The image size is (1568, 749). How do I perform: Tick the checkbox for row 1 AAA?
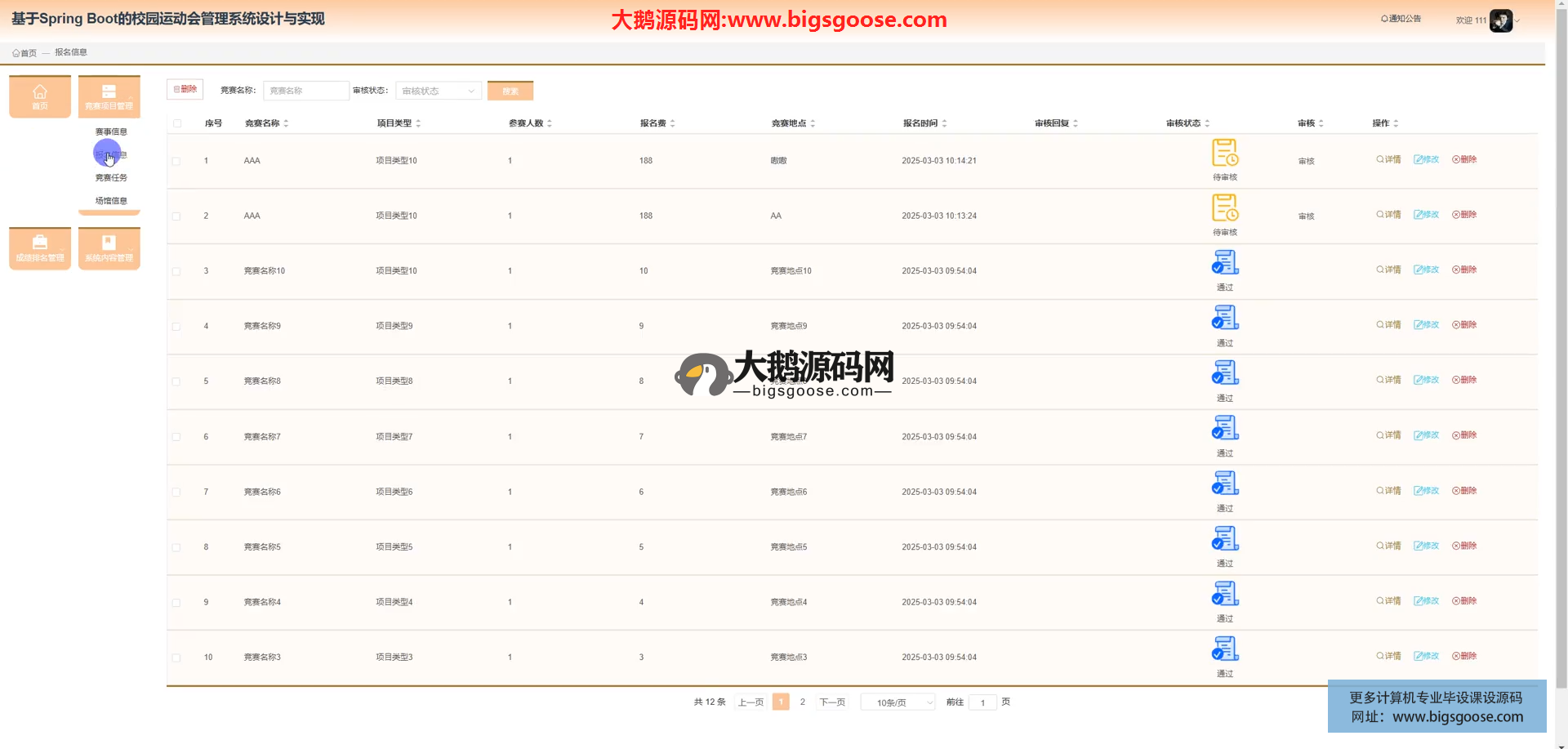(176, 161)
